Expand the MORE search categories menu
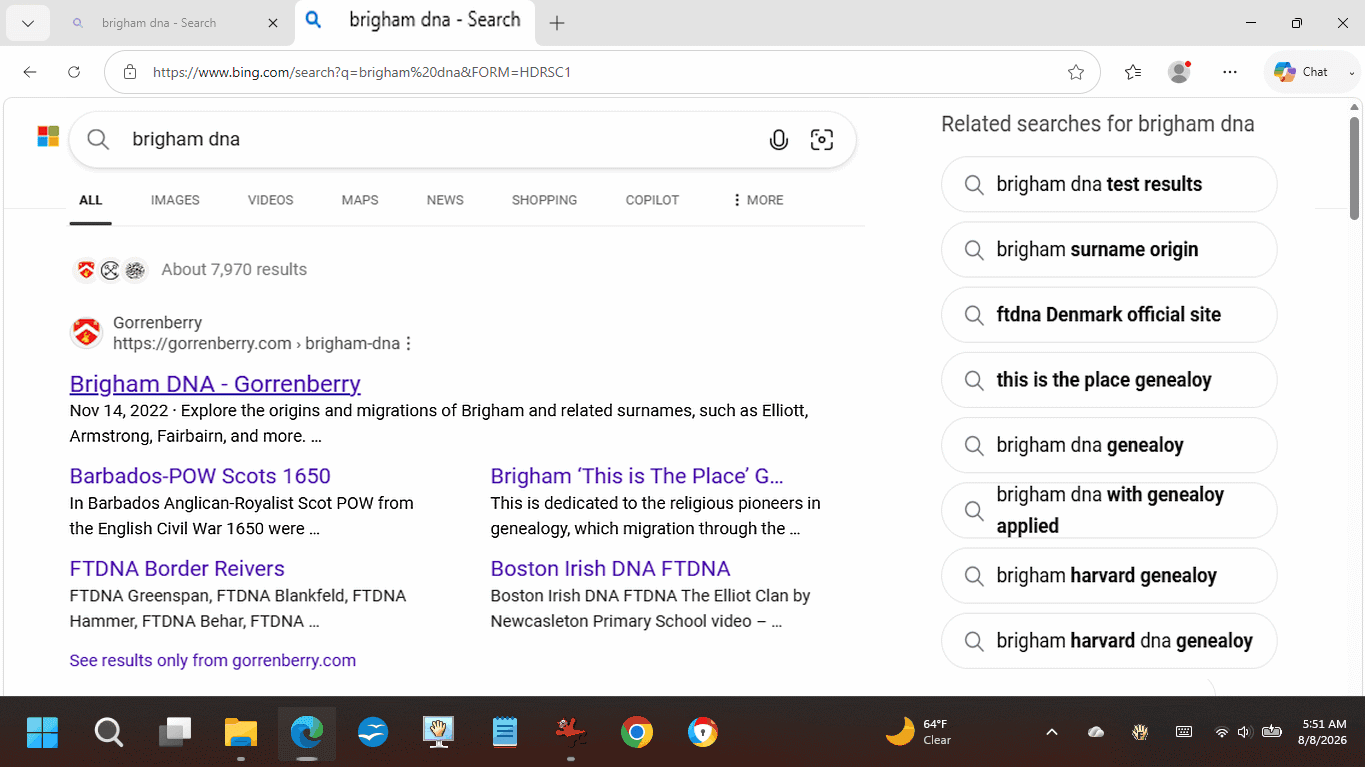Screen dimensions: 1365x767 (x=758, y=200)
